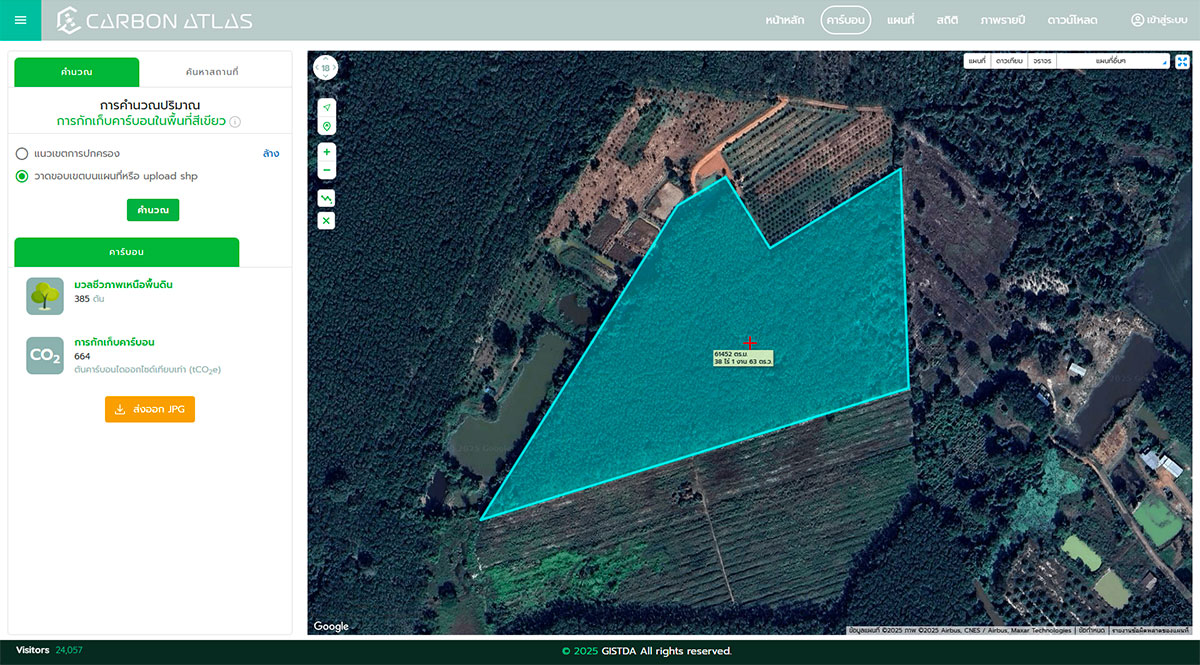Export result with ส่งออก JPG button
The image size is (1200, 665).
click(x=150, y=409)
